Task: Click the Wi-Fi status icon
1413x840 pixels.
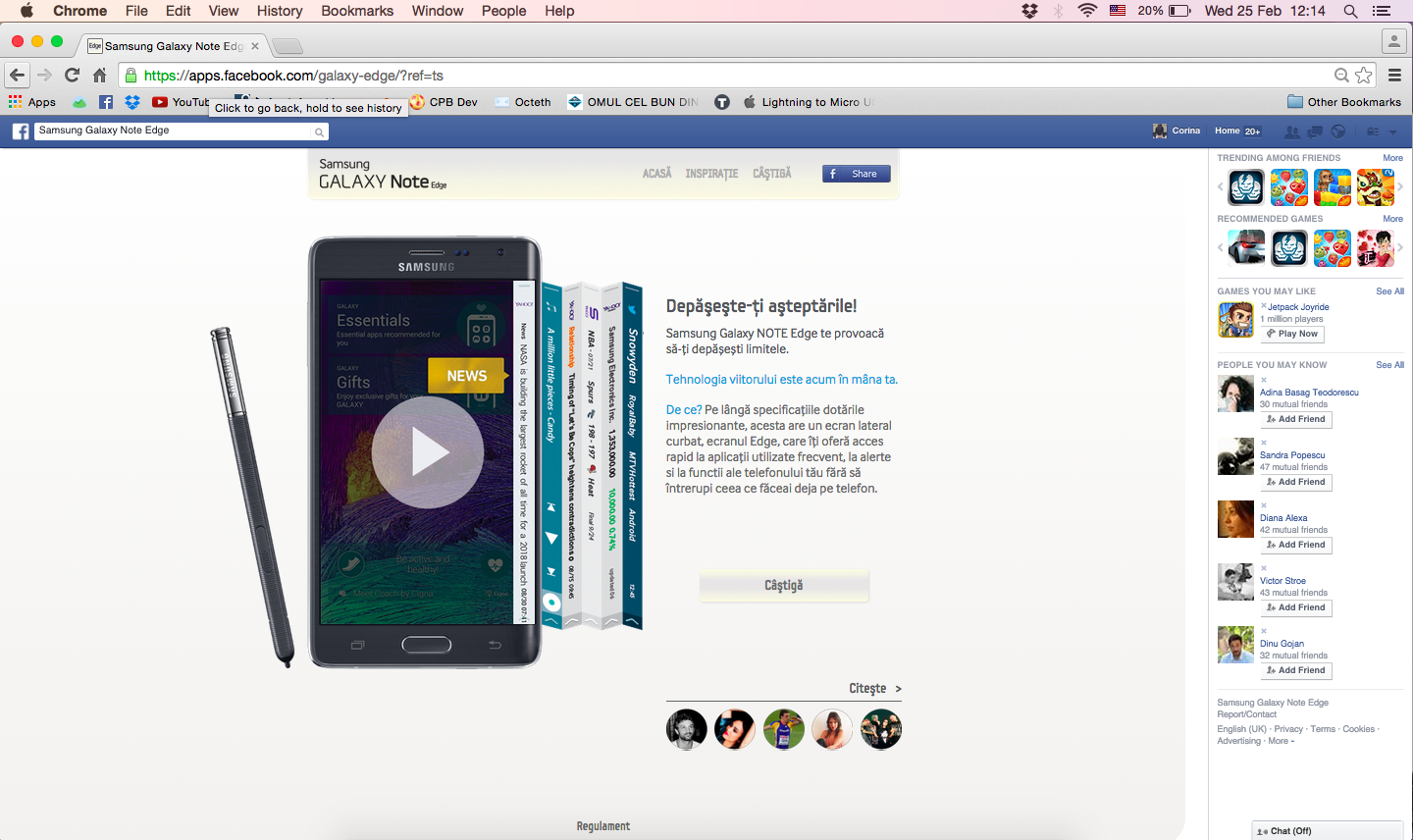Action: (1087, 11)
